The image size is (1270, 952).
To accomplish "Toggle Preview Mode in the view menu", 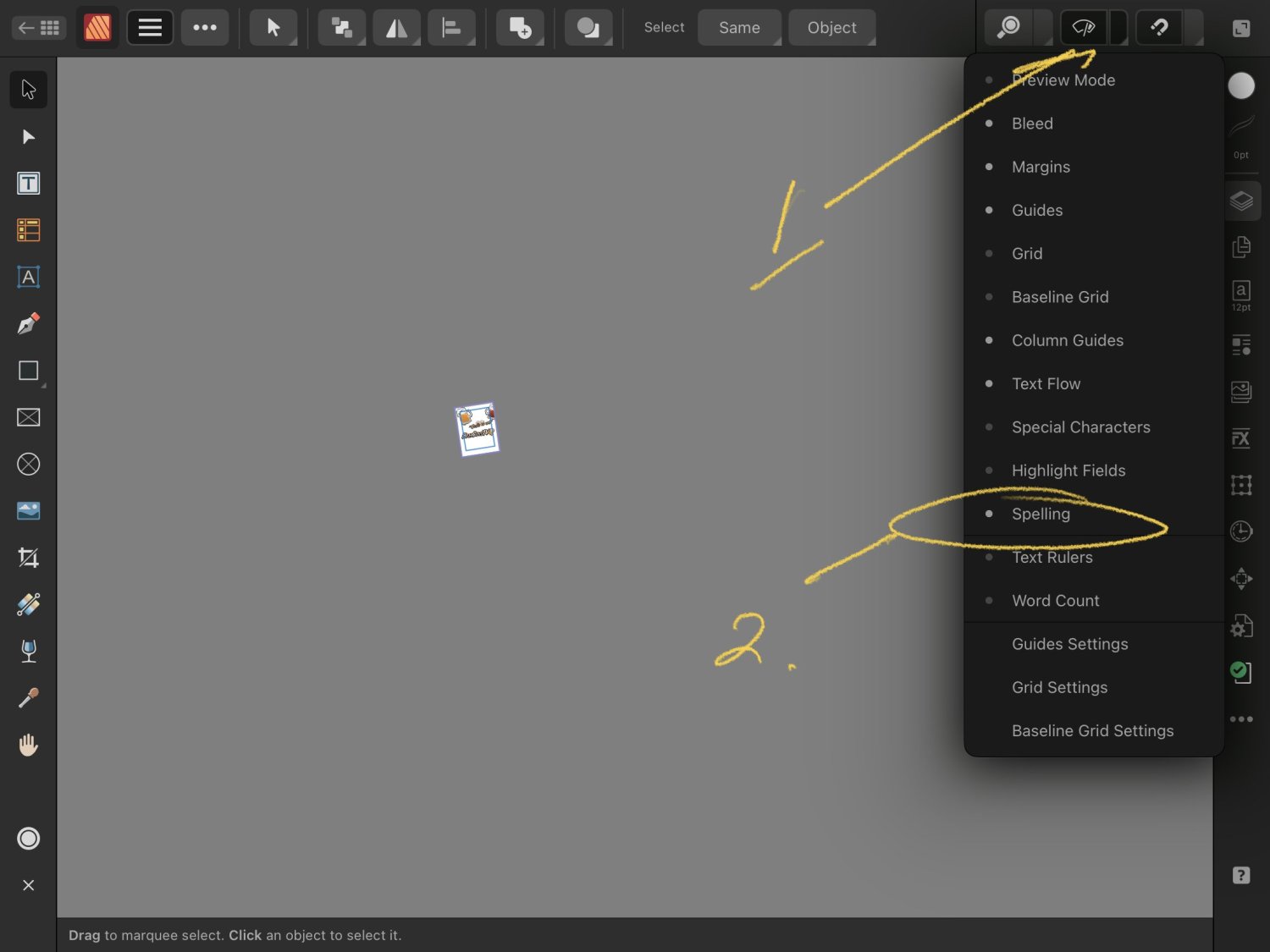I will [x=1094, y=80].
